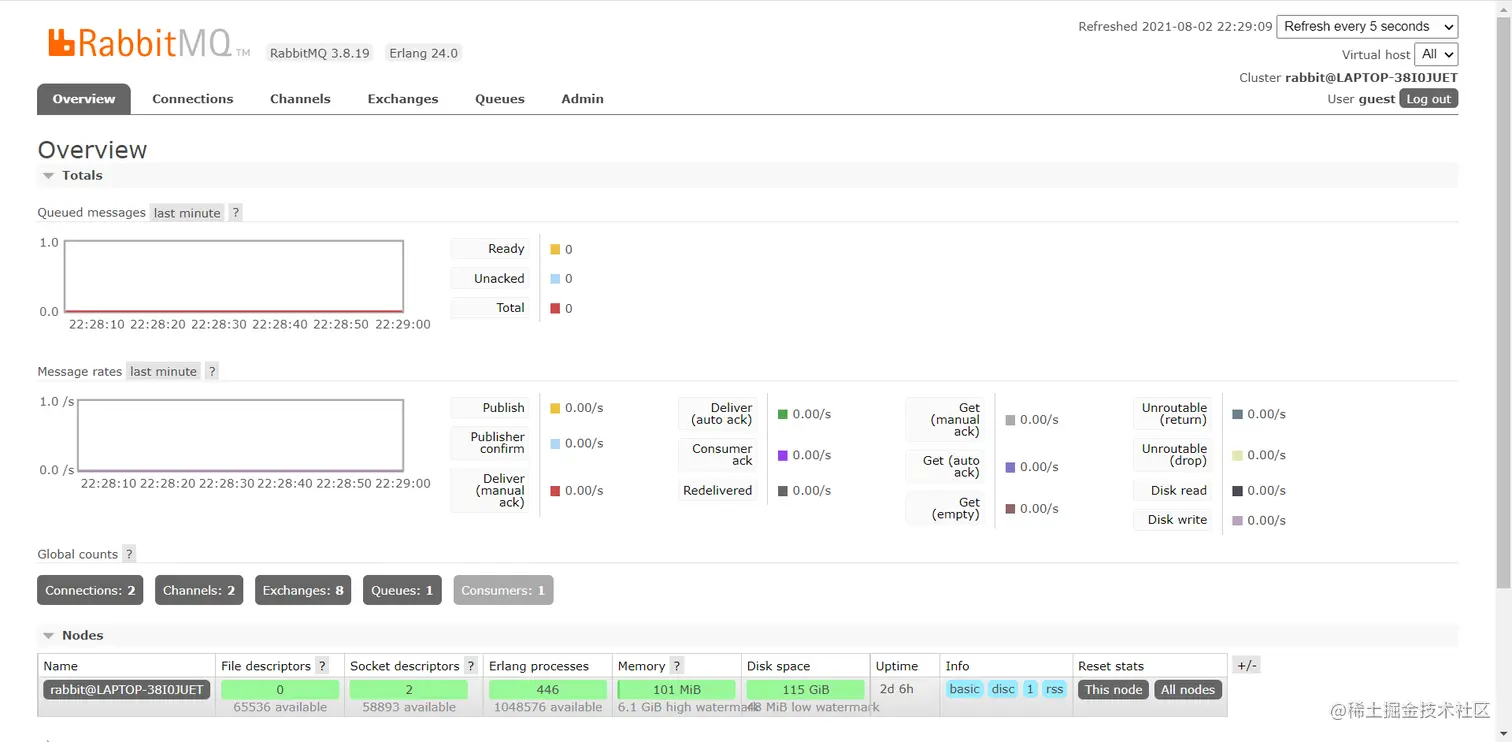Click the green Deliver (auto ack) swatch
The image size is (1512, 742).
pos(783,414)
